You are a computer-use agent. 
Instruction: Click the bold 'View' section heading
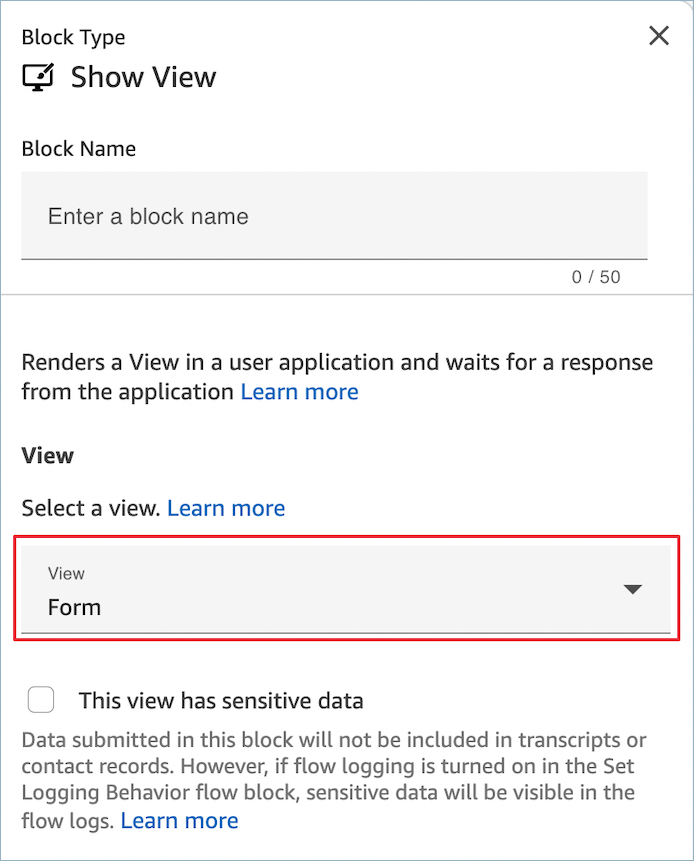click(47, 455)
